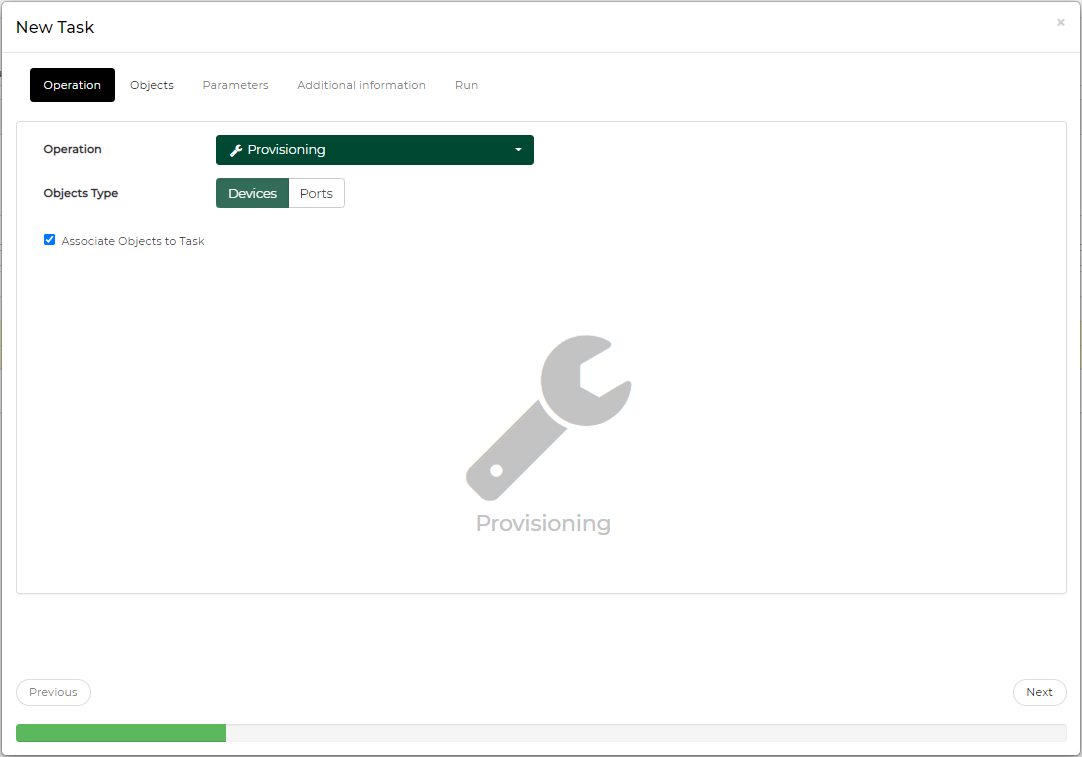Viewport: 1082px width, 757px height.
Task: Switch objects type to Ports
Action: click(x=316, y=193)
